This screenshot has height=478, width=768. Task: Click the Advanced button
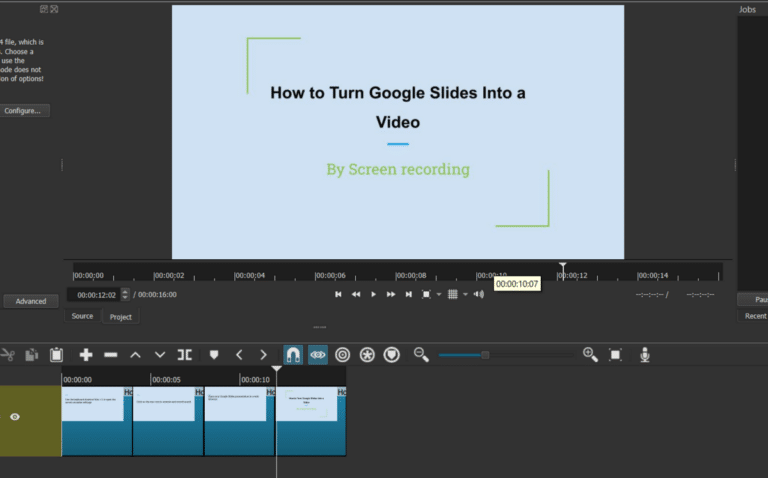click(x=30, y=301)
